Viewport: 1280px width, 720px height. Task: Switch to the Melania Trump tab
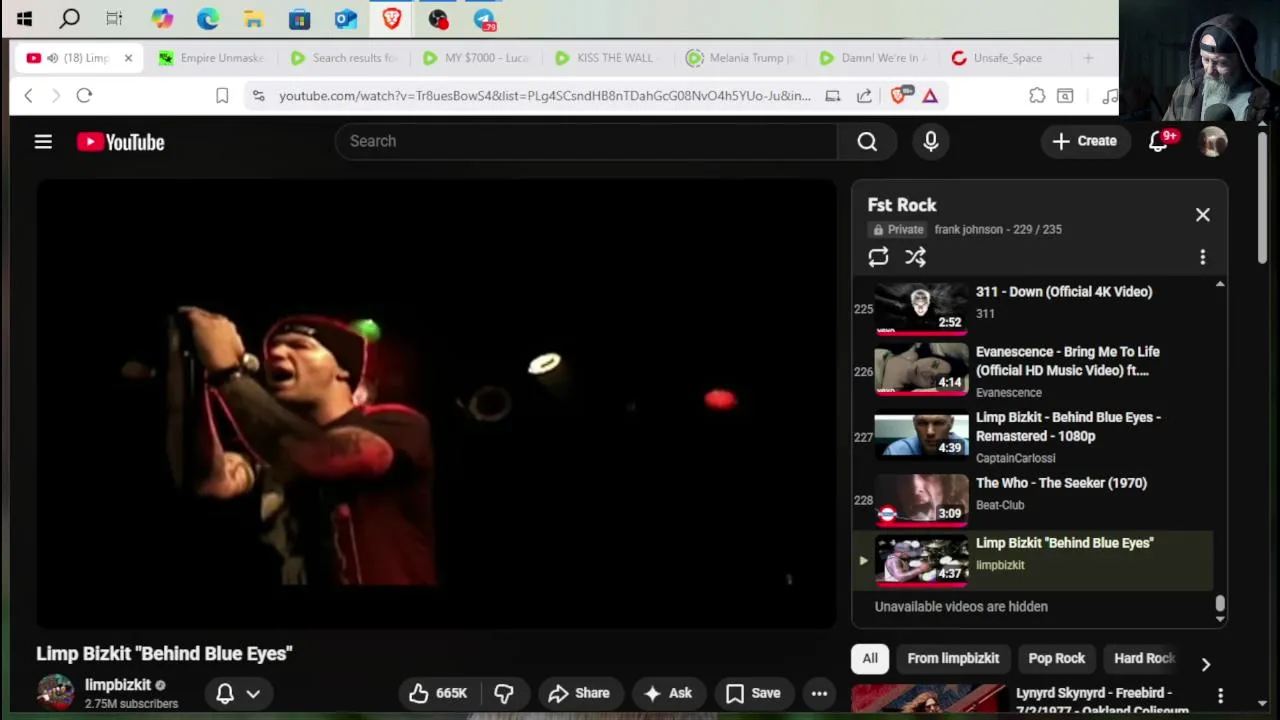point(742,58)
